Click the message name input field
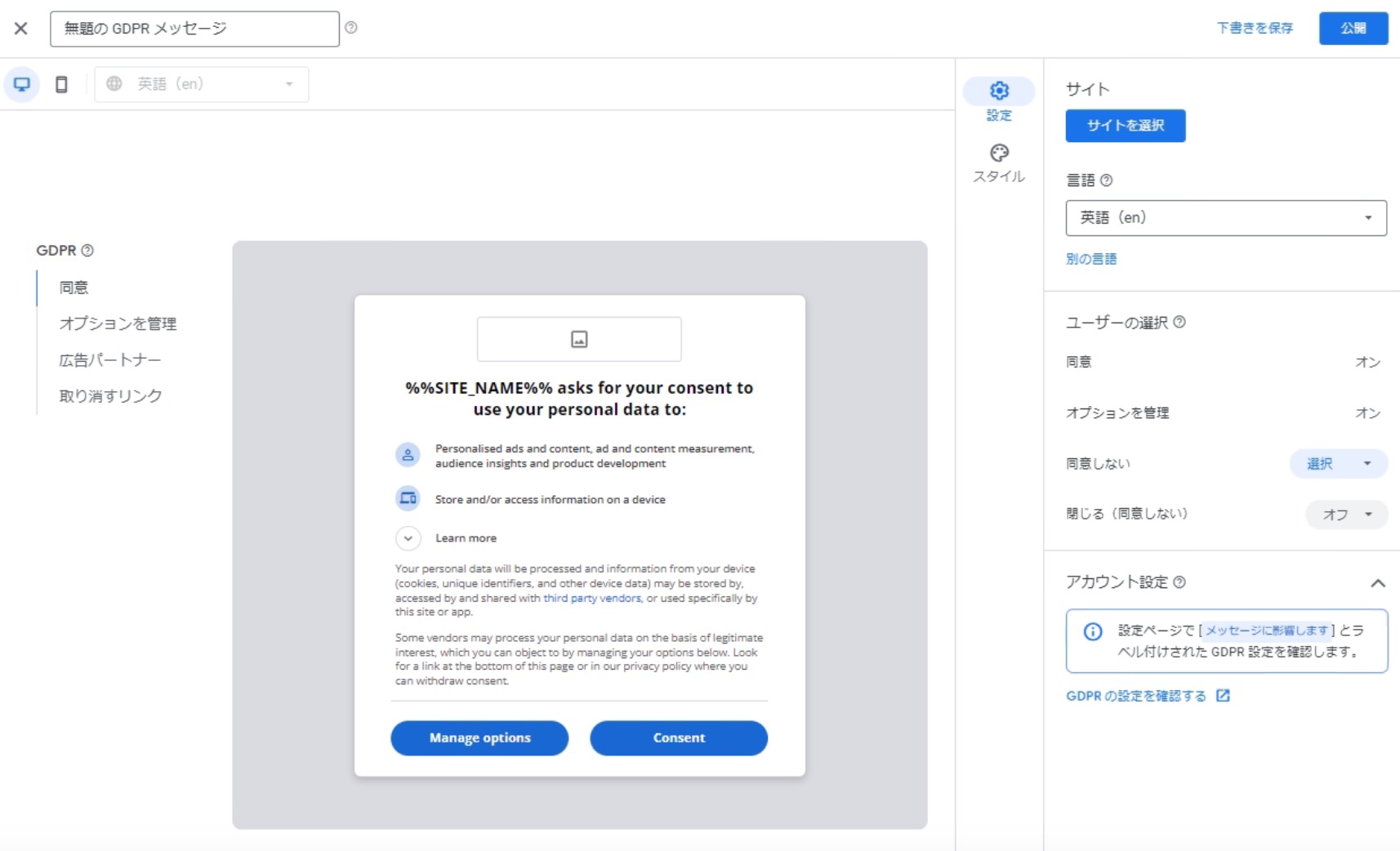This screenshot has height=851, width=1400. pos(194,29)
